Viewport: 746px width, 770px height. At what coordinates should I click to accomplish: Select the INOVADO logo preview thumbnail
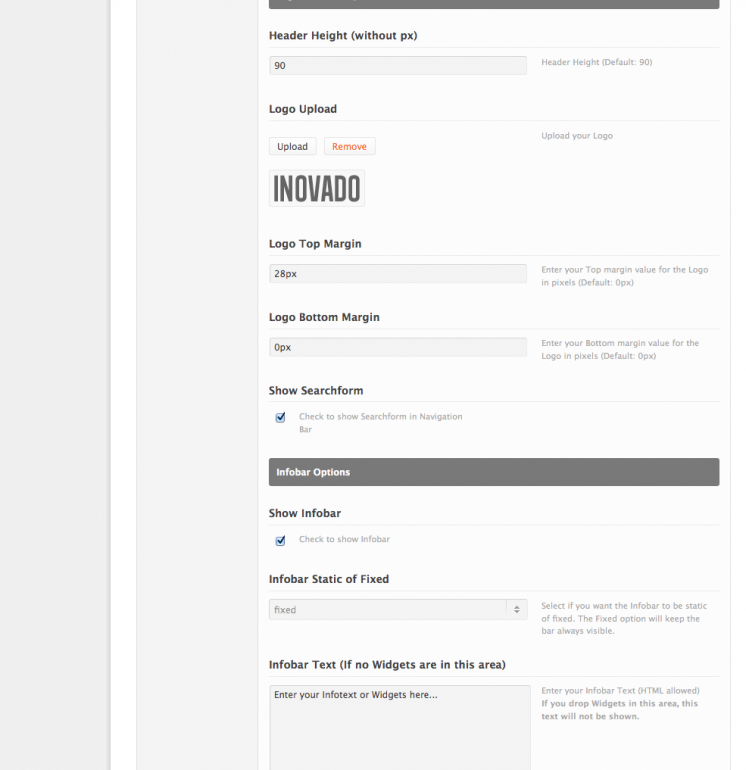pos(317,189)
